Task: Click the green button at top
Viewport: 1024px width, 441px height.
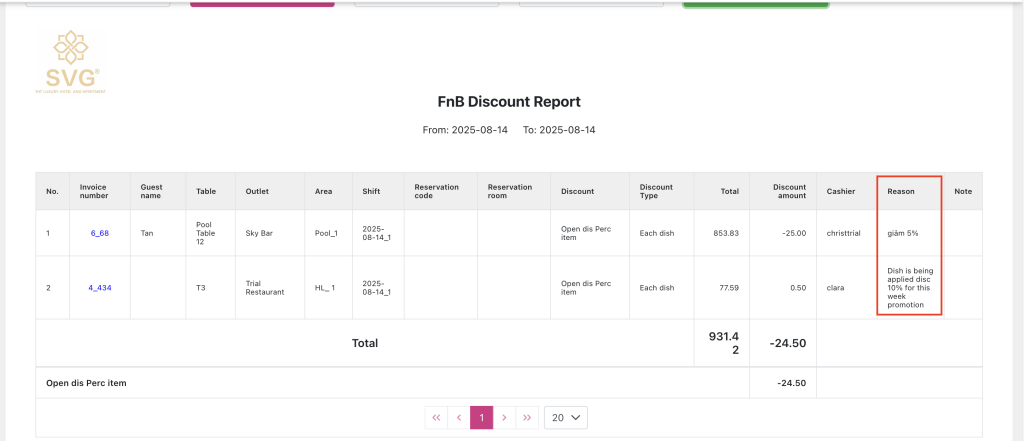Action: (755, 3)
